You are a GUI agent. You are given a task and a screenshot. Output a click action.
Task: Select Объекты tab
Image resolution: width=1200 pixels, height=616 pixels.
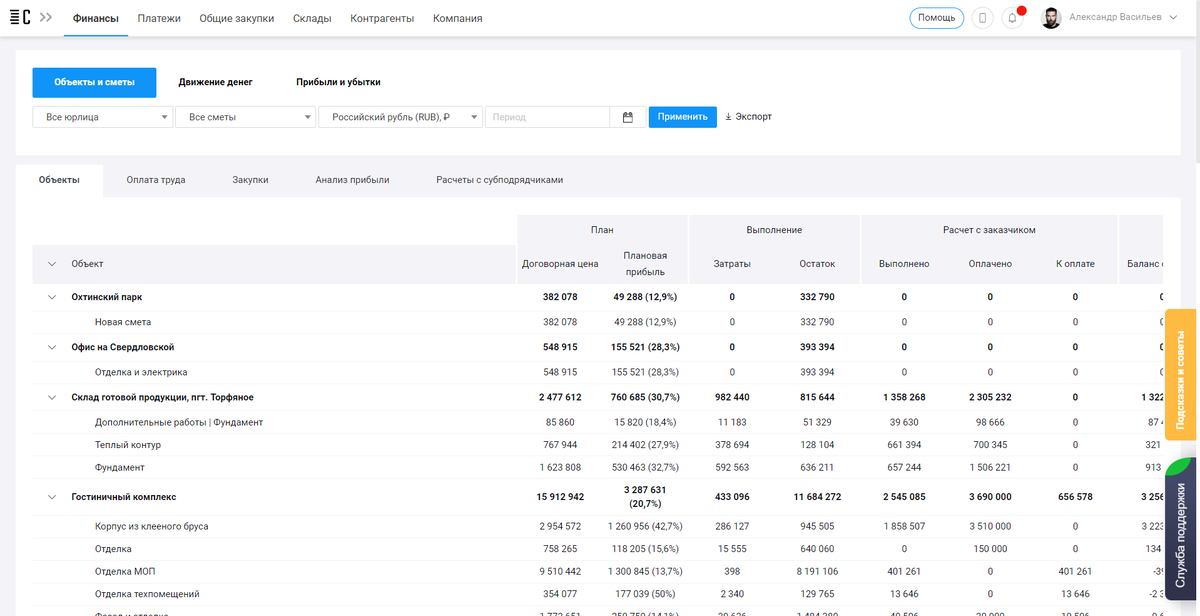(x=59, y=180)
